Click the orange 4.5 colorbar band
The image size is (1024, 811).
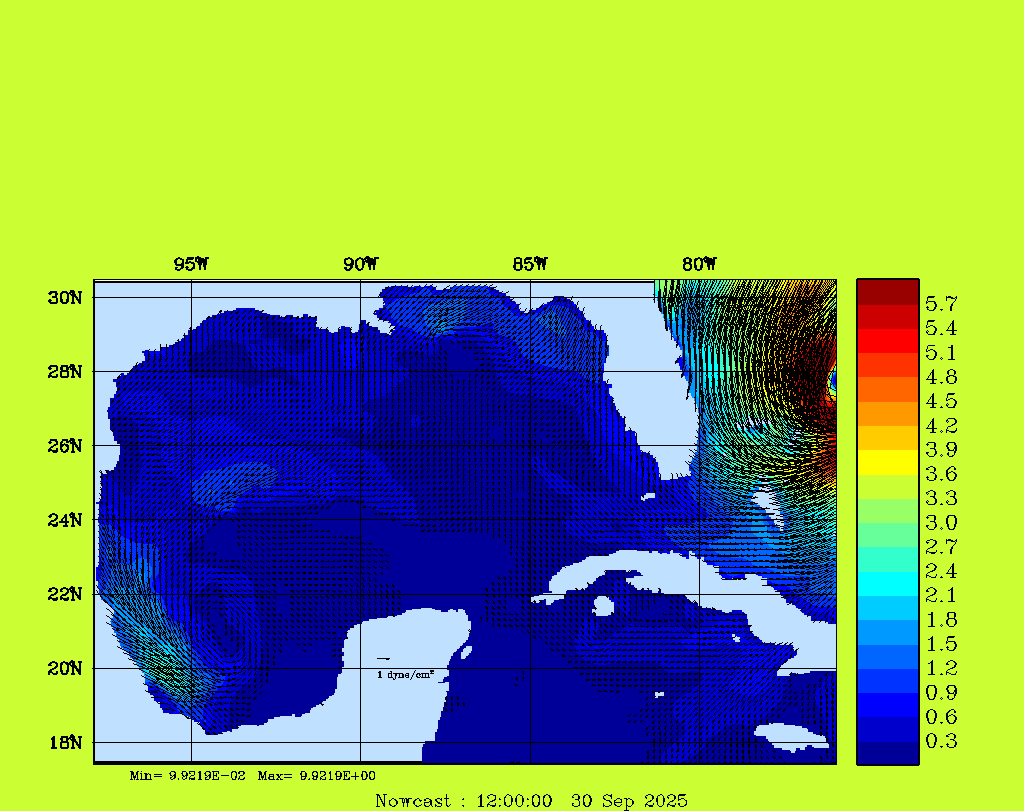(887, 389)
